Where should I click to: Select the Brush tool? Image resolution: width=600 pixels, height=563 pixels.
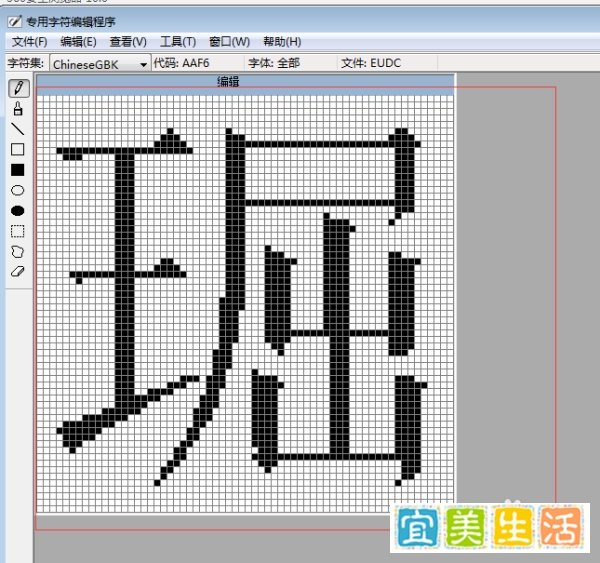tap(18, 109)
